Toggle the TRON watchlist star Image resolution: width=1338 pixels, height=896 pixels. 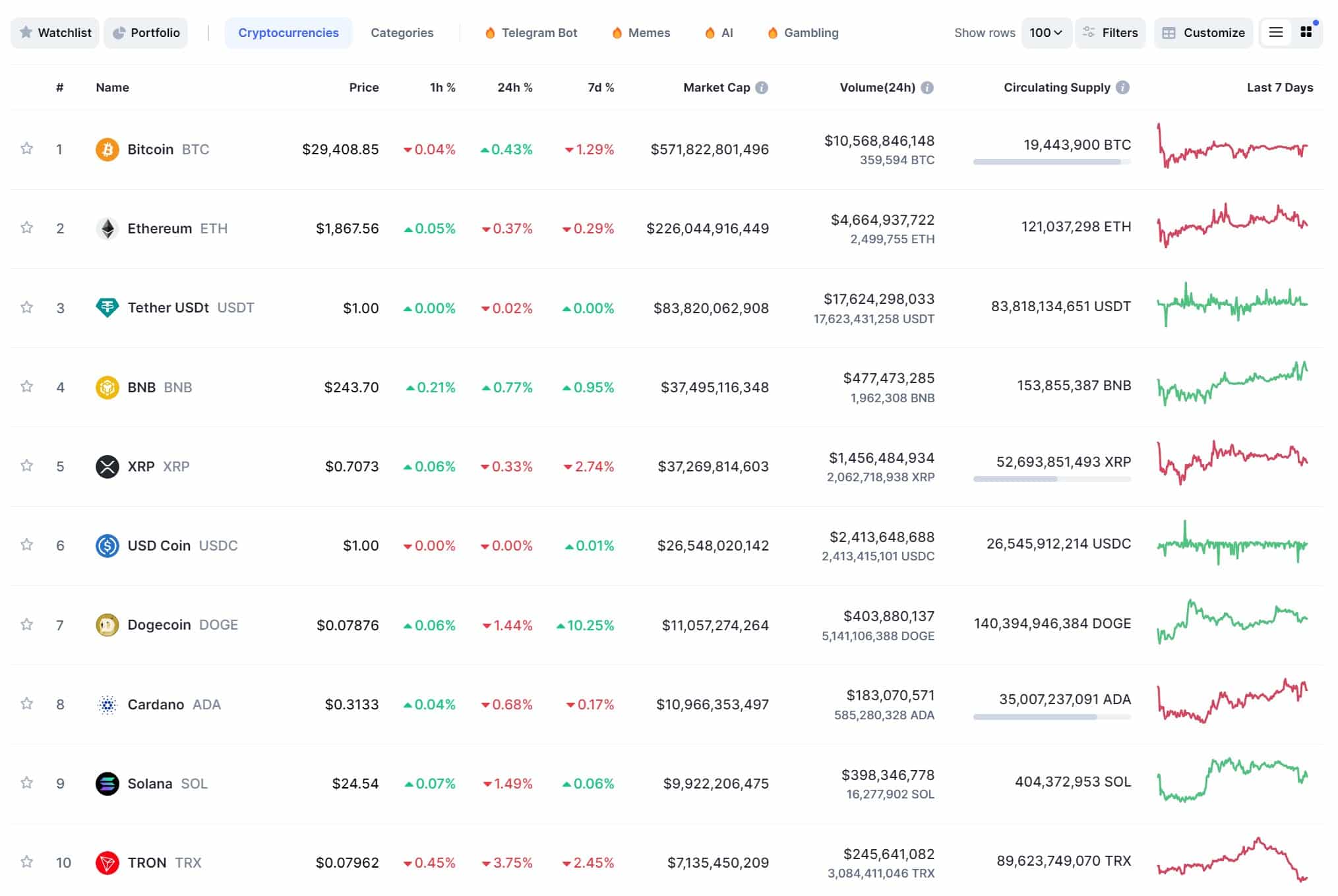[x=27, y=862]
